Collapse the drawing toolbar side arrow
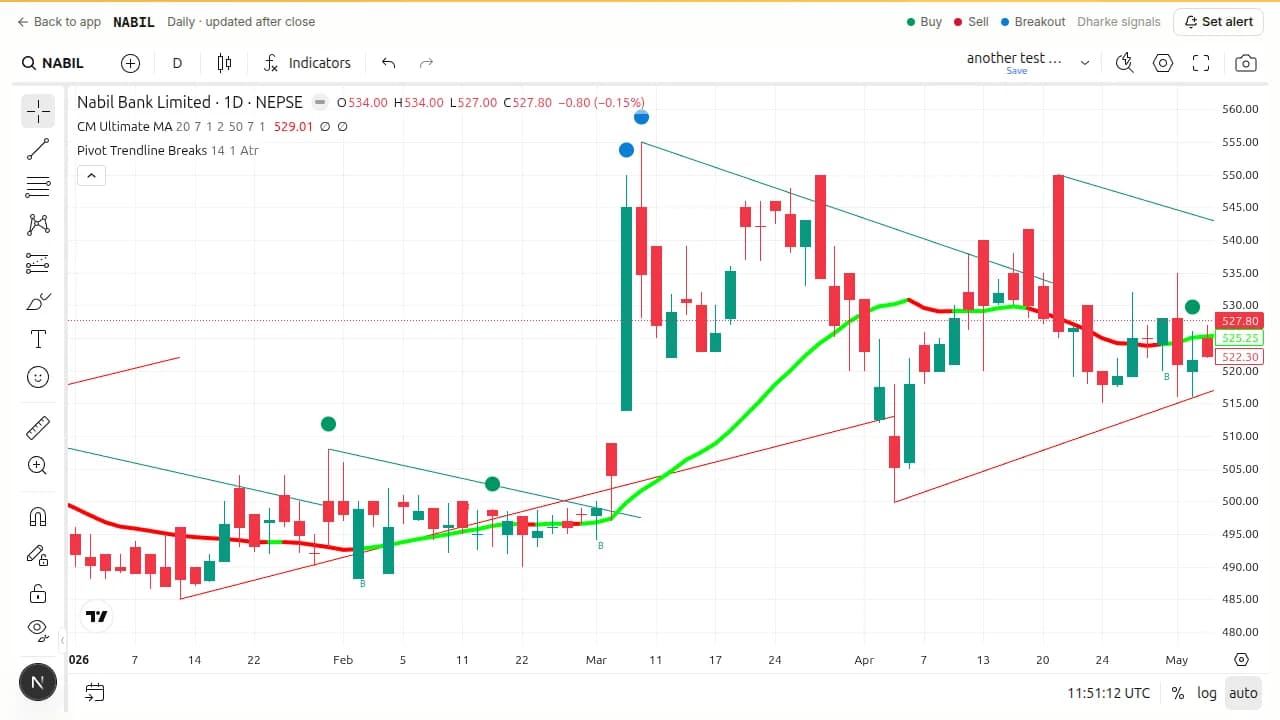The width and height of the screenshot is (1280, 720). coord(62,640)
